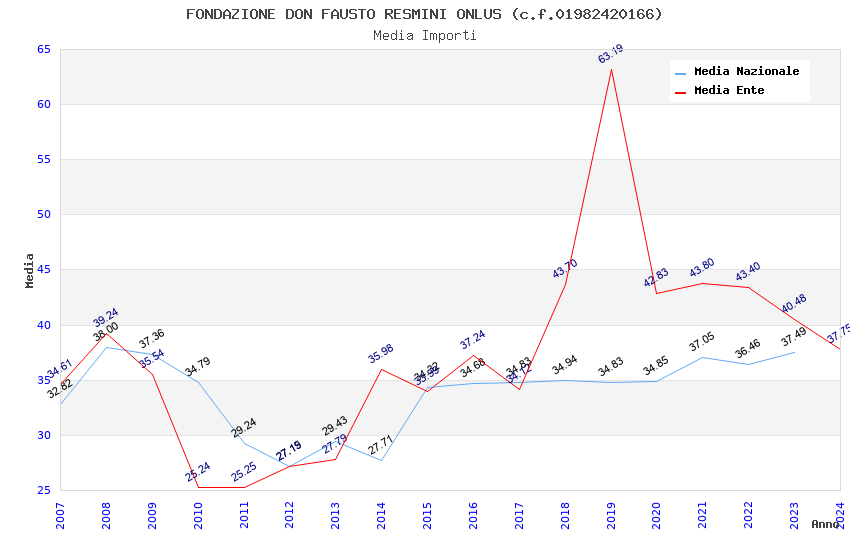
Task: Select the 'Media Importi' subtitle
Action: click(x=424, y=36)
